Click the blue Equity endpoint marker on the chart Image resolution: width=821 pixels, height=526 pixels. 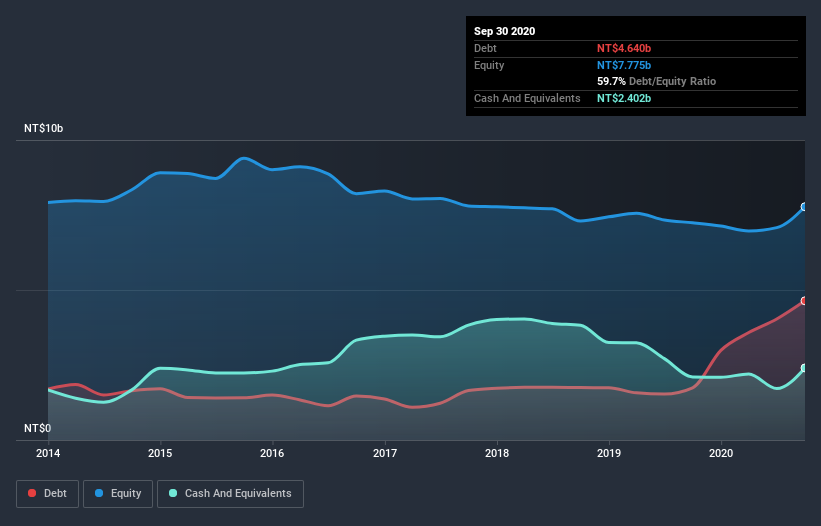[804, 207]
